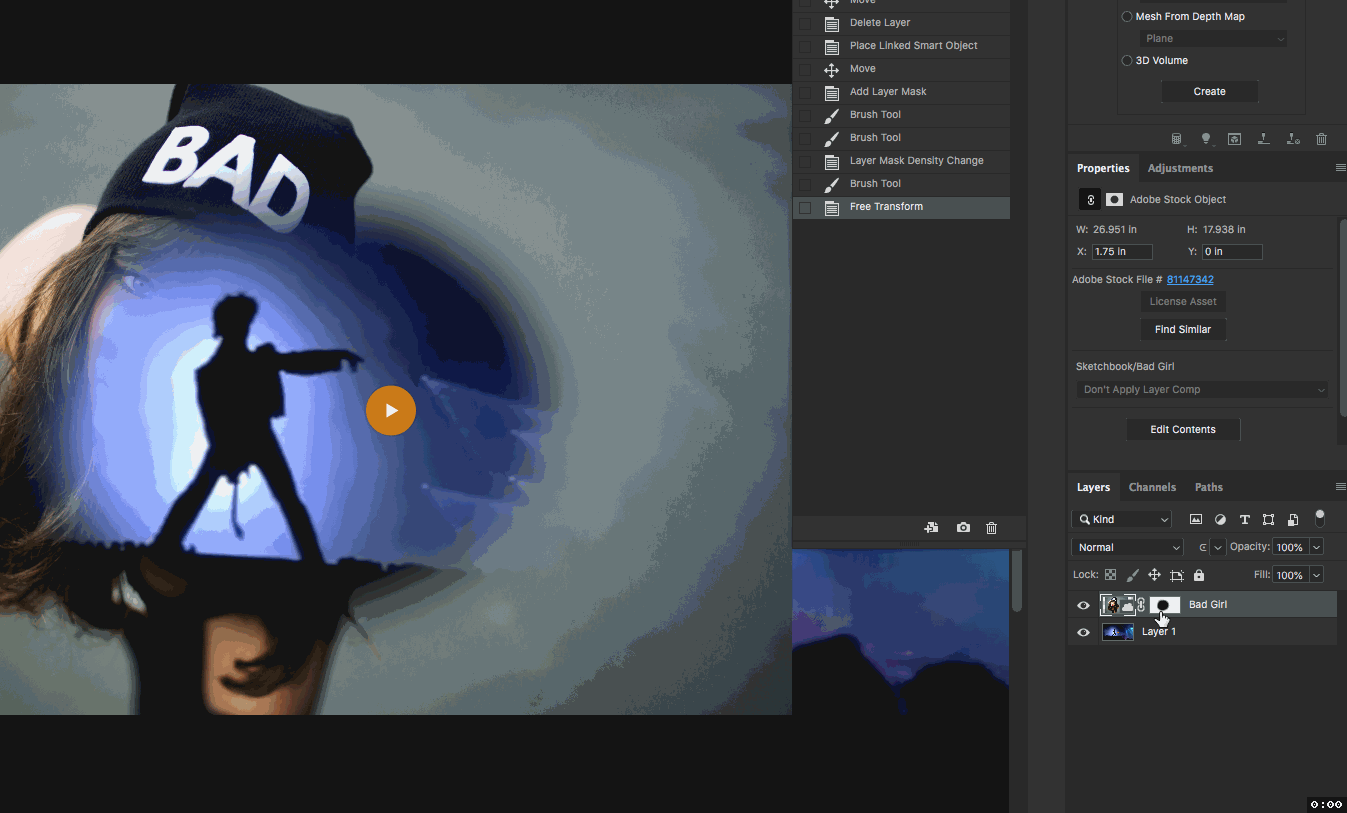Image resolution: width=1347 pixels, height=813 pixels.
Task: Lock transparent pixels checkerboard icon
Action: (1110, 575)
